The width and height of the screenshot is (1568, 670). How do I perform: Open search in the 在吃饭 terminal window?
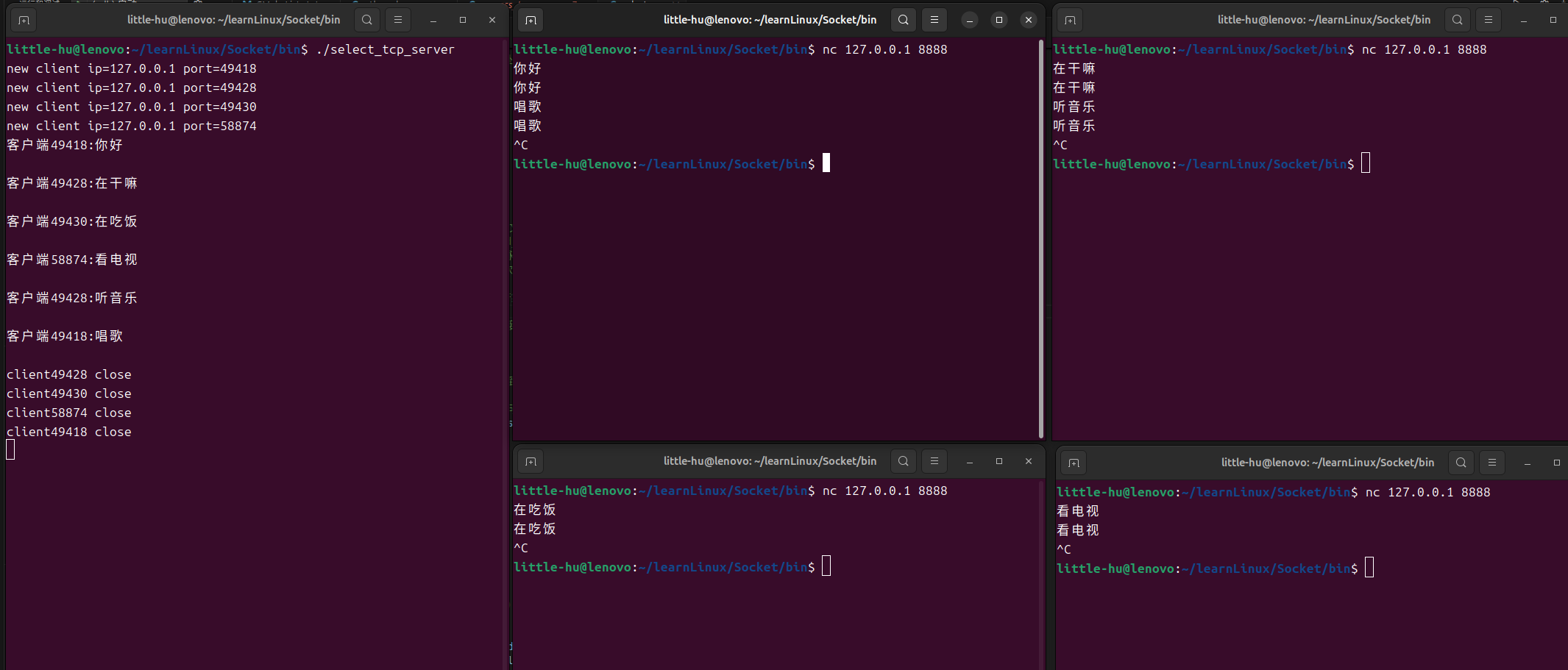click(x=904, y=461)
